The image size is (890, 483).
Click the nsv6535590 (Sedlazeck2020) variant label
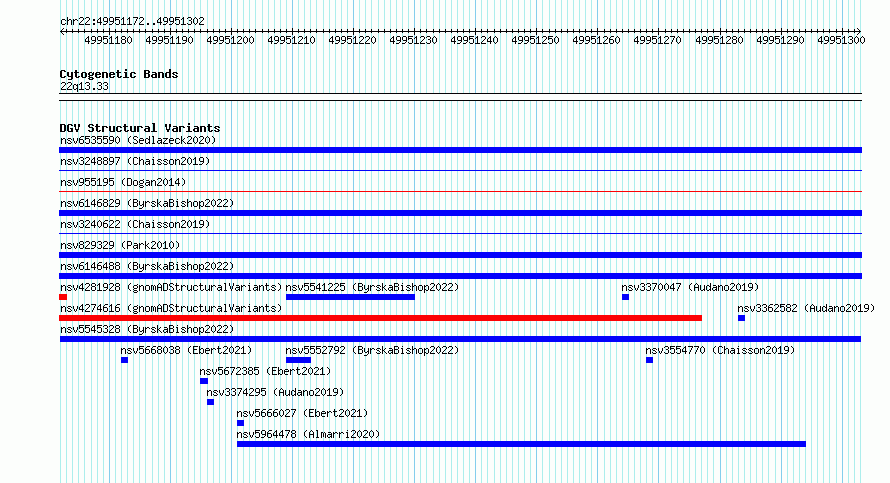click(x=138, y=140)
